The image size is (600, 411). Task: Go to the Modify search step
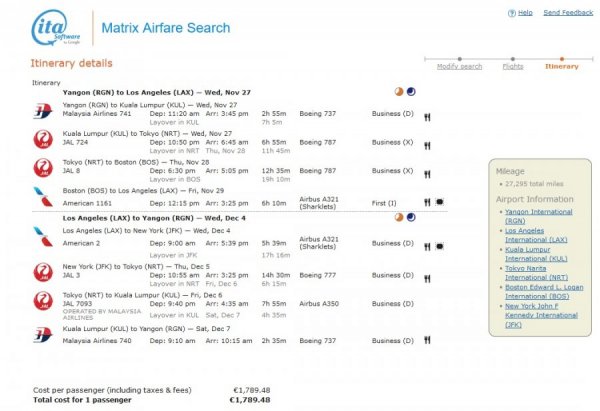(459, 66)
